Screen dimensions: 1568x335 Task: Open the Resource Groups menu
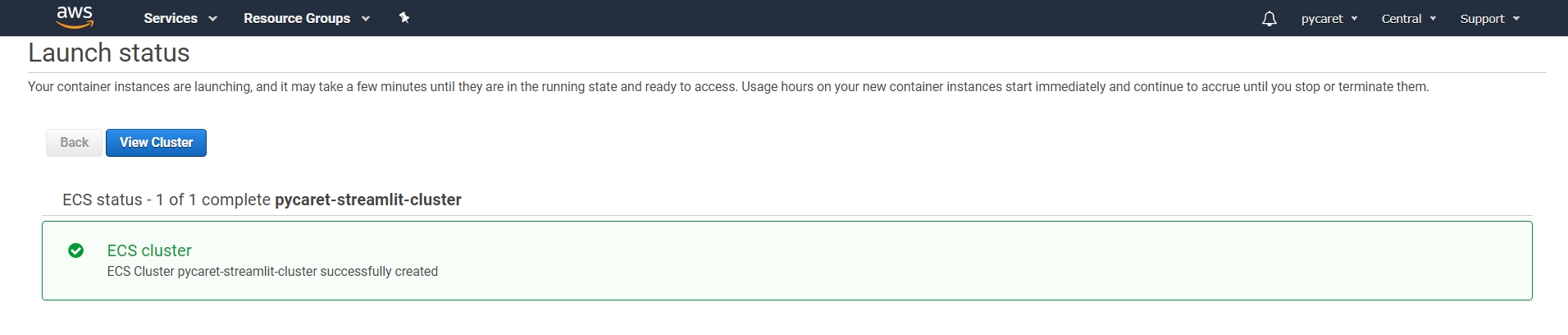click(x=297, y=18)
